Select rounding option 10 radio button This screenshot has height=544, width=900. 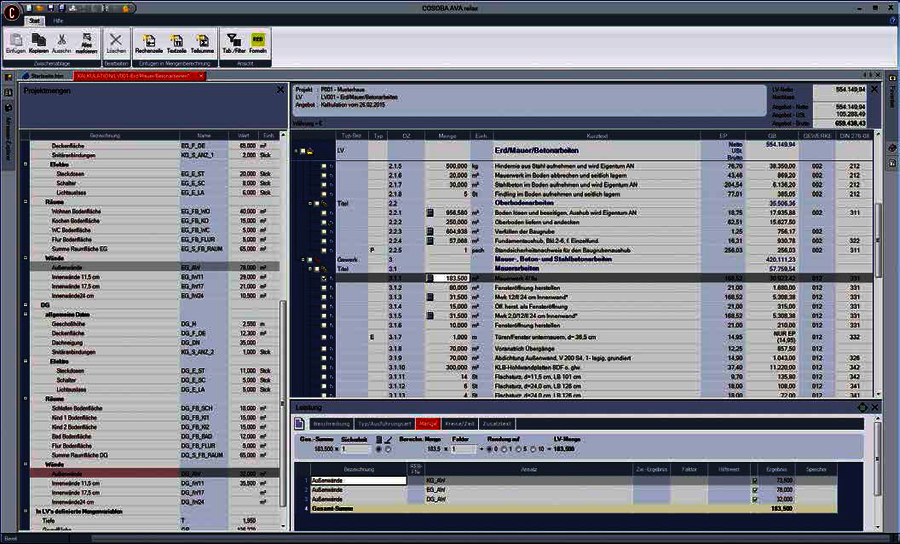tap(533, 449)
